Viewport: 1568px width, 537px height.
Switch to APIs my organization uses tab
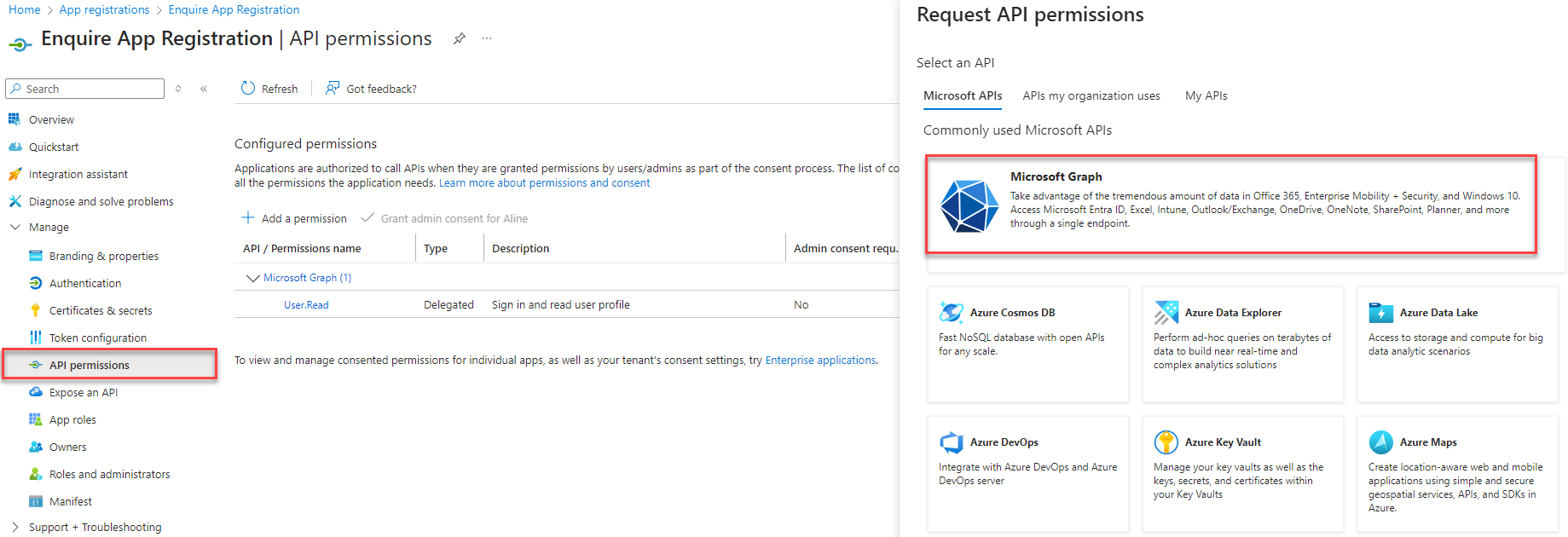[1091, 95]
